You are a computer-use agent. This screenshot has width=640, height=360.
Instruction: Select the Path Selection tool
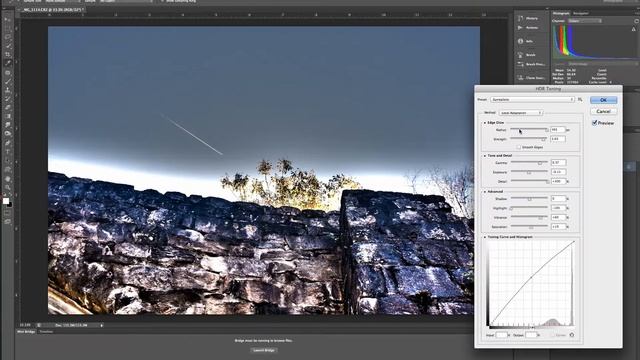click(7, 161)
